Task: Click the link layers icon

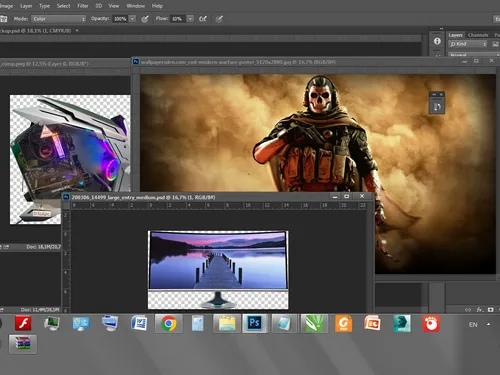Action: (468, 310)
